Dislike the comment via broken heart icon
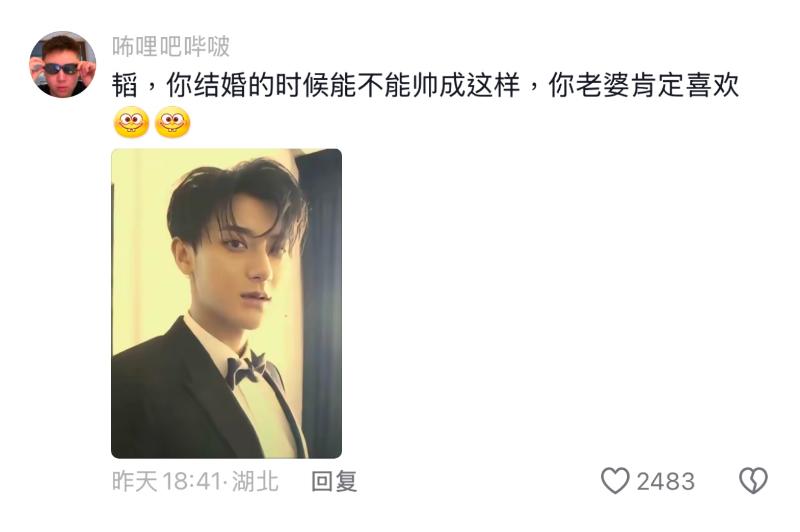Screen dimensions: 800x532 pyautogui.click(x=753, y=480)
